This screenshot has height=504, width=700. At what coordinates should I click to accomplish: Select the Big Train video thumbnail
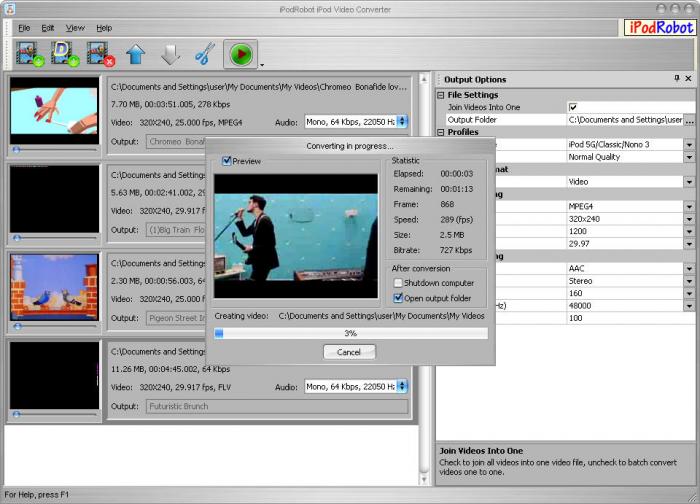pyautogui.click(x=54, y=199)
